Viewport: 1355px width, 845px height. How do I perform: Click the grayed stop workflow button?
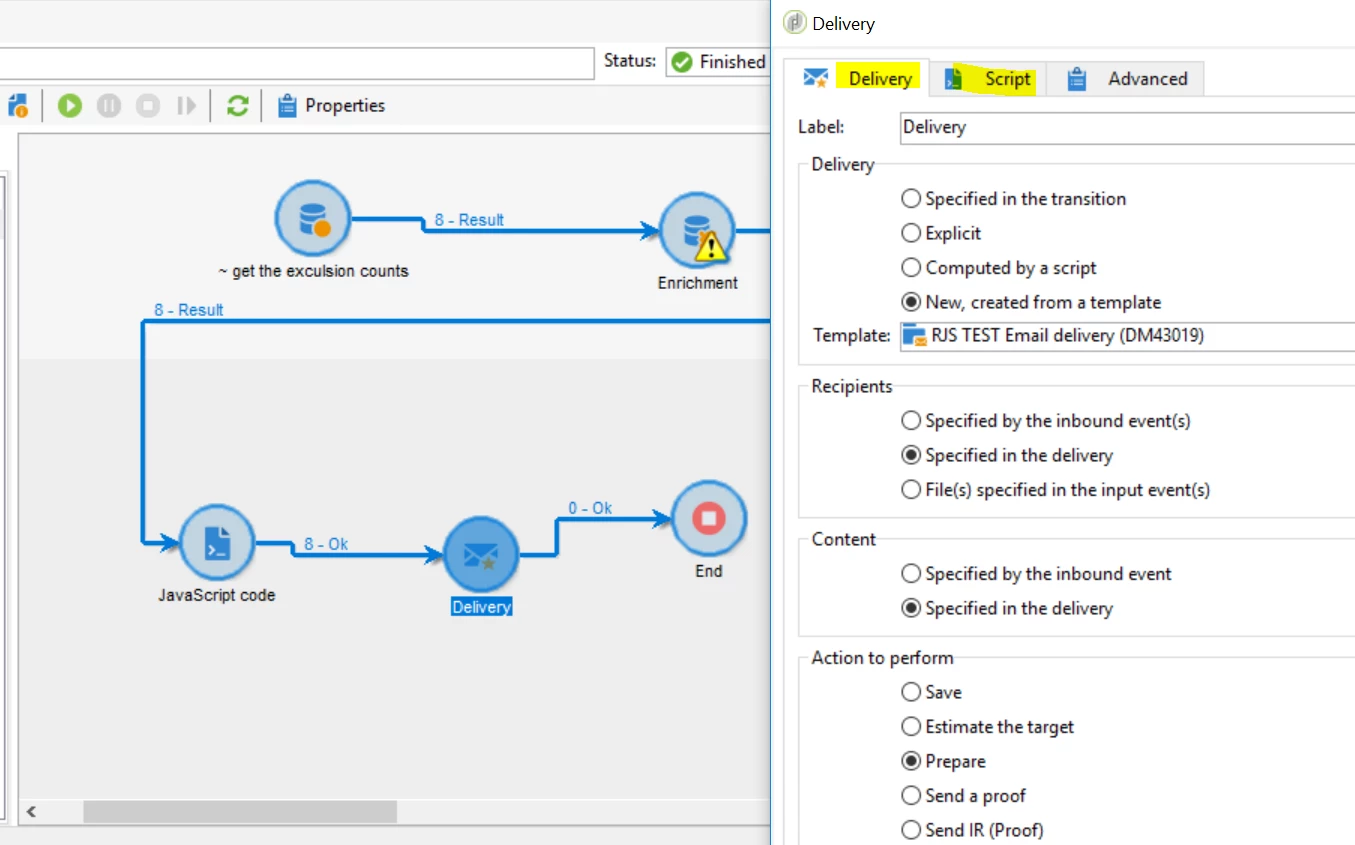(x=148, y=105)
